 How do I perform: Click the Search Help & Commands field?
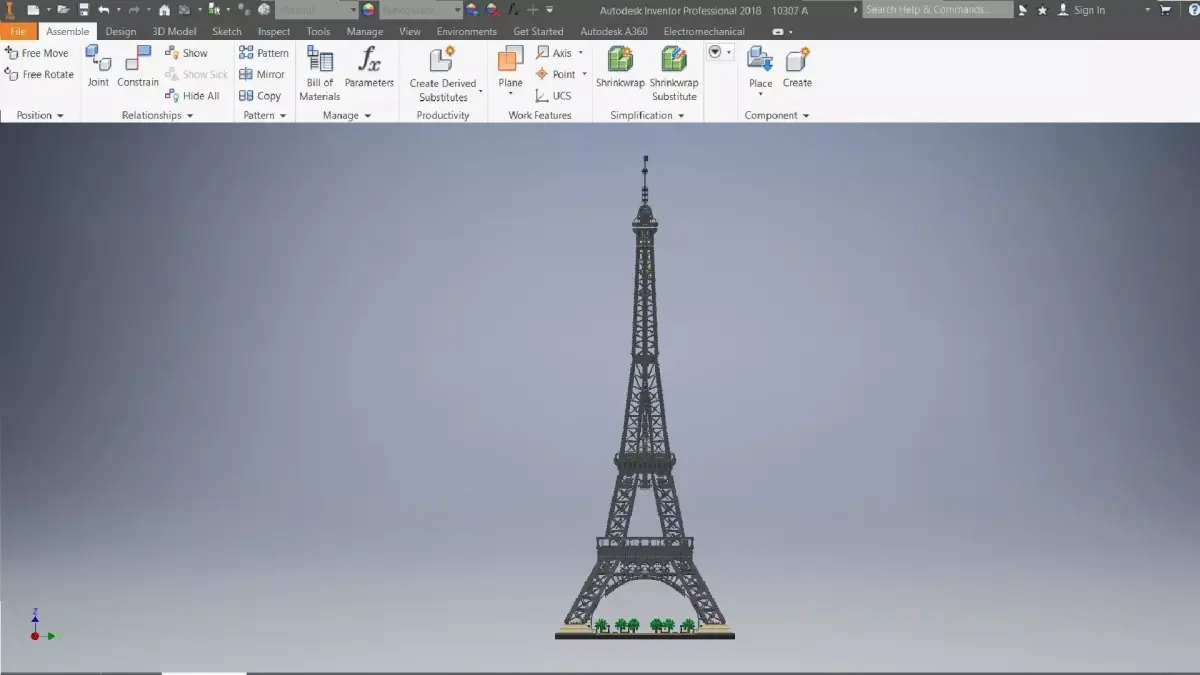937,10
